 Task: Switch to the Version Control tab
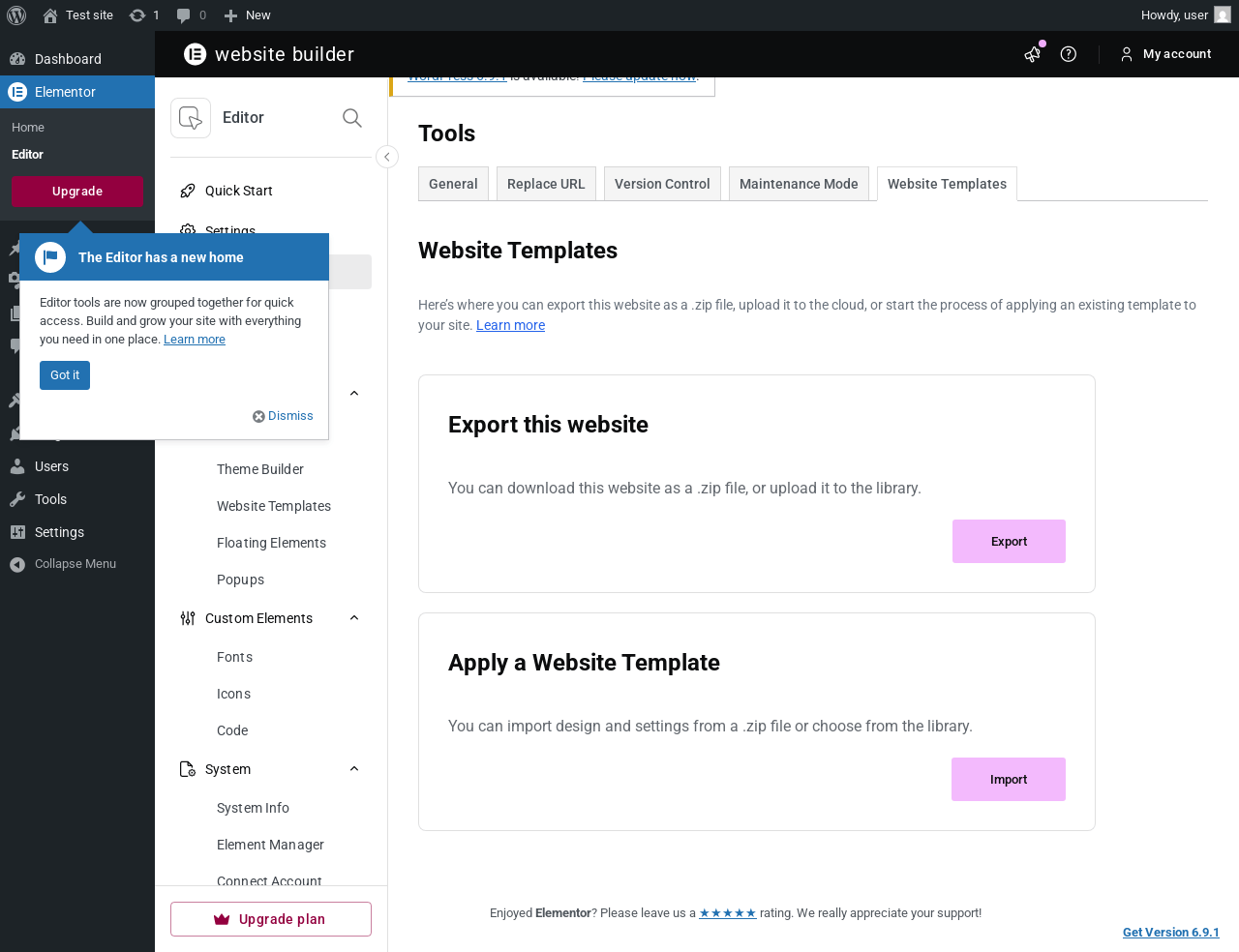tap(662, 184)
